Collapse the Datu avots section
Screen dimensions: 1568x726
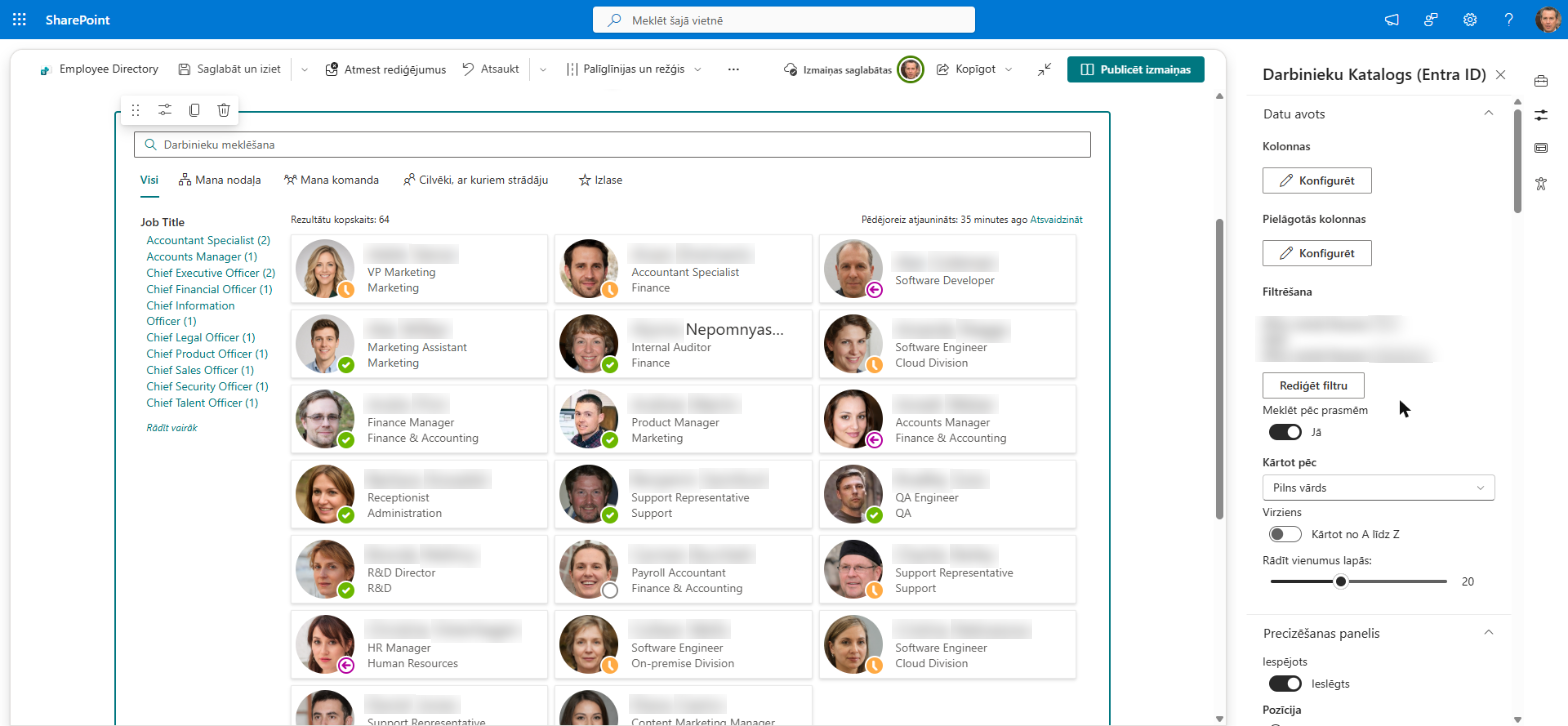[1488, 113]
